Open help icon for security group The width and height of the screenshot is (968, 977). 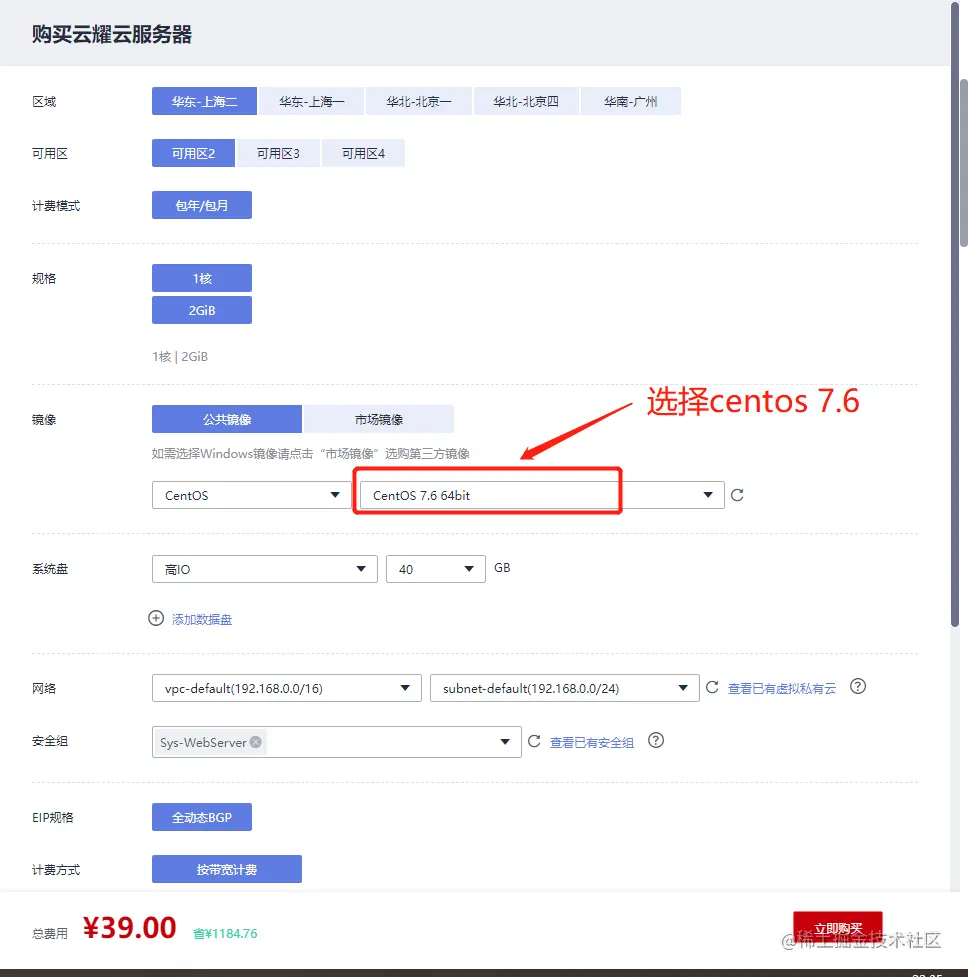656,740
